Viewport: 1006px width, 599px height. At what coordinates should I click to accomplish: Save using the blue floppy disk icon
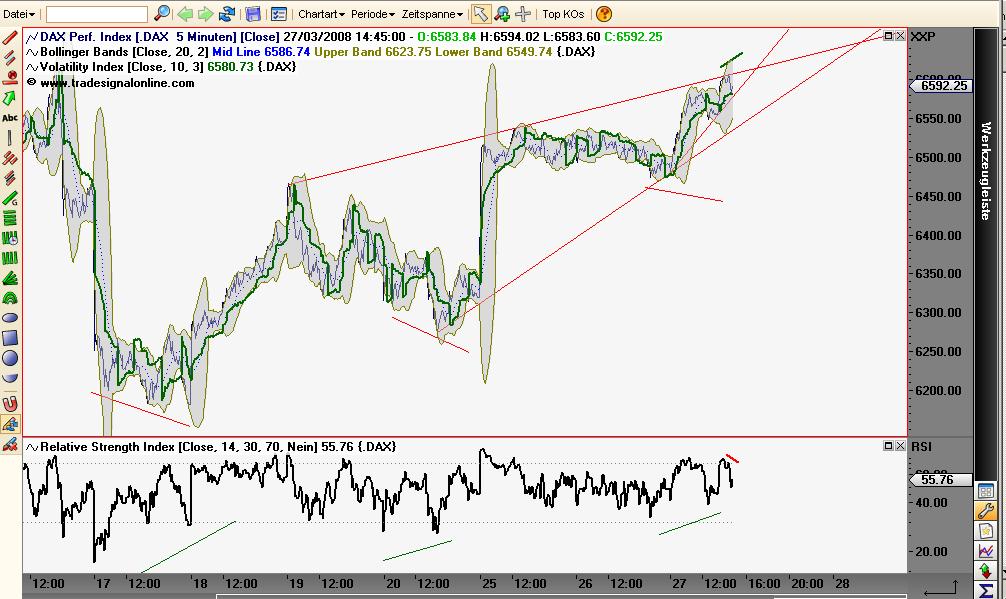(253, 13)
